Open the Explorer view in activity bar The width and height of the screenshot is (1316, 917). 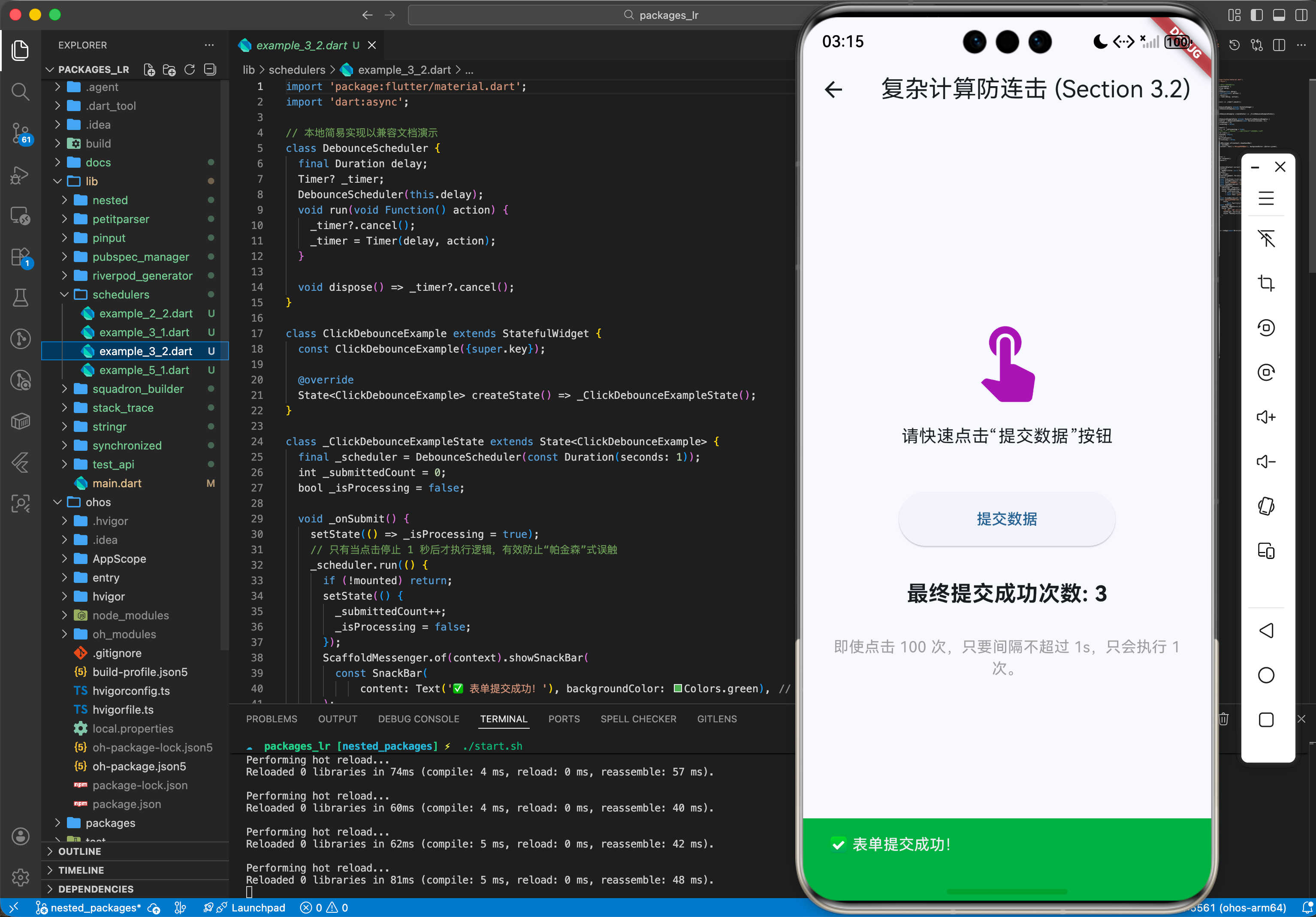pyautogui.click(x=20, y=51)
